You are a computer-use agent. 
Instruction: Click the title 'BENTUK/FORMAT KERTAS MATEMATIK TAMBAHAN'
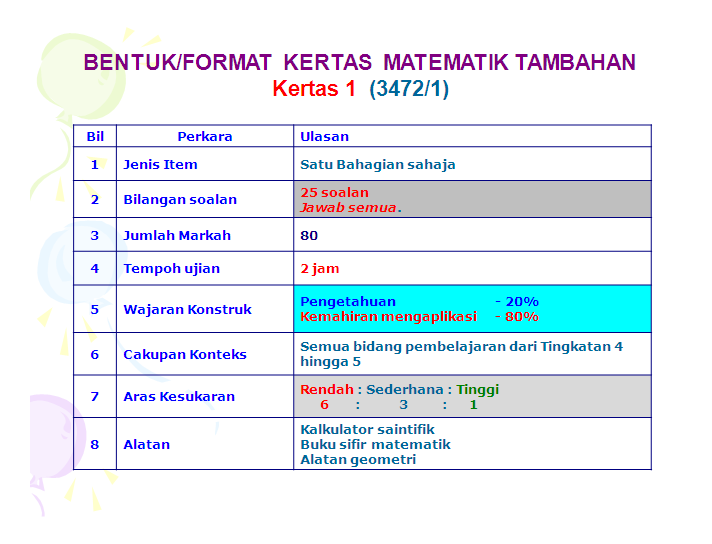(359, 63)
